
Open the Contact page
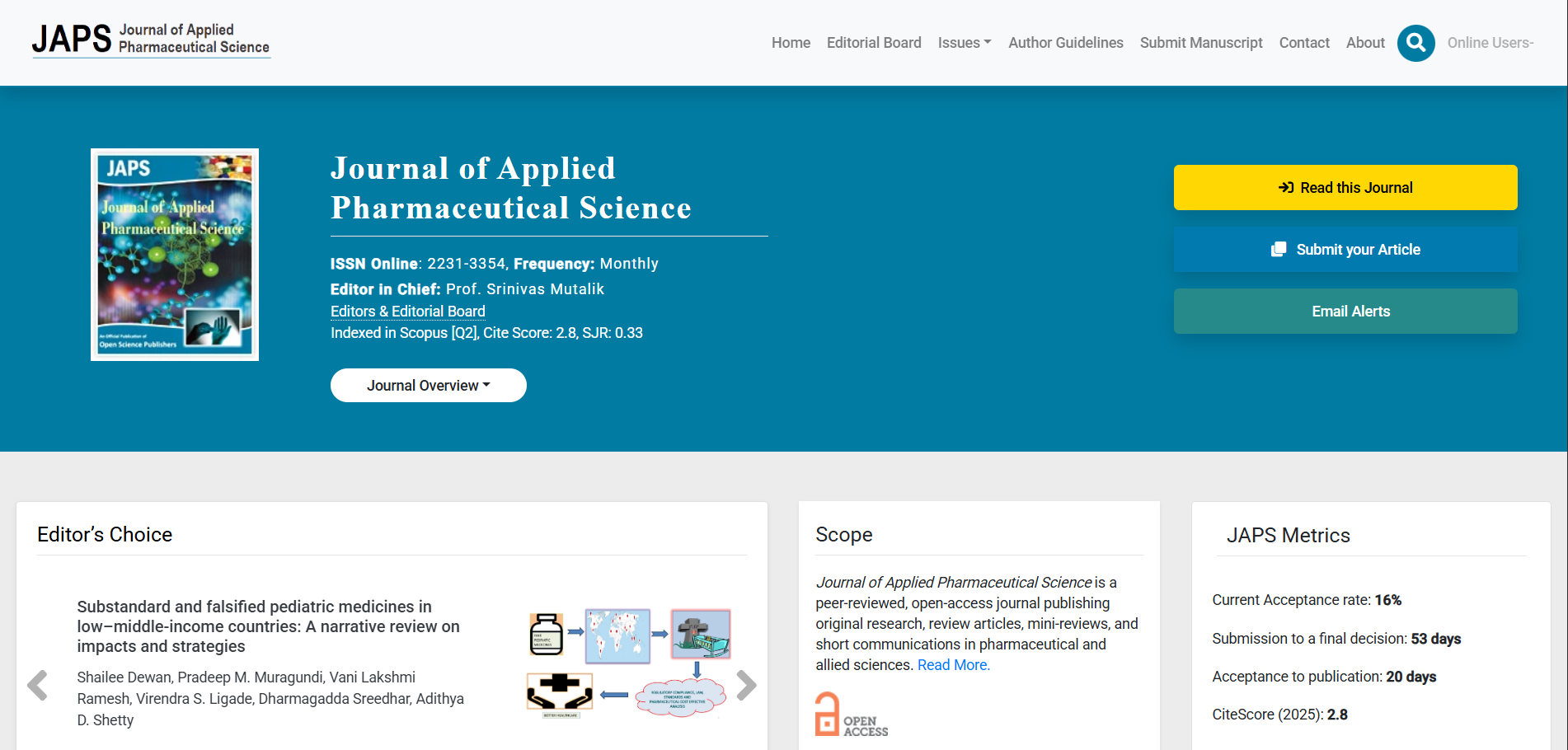point(1304,43)
